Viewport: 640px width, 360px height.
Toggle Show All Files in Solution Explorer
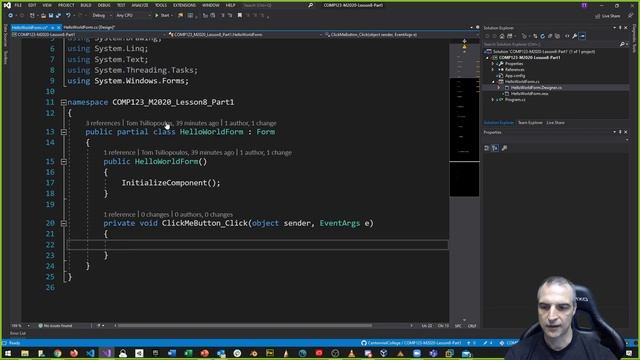557,36
